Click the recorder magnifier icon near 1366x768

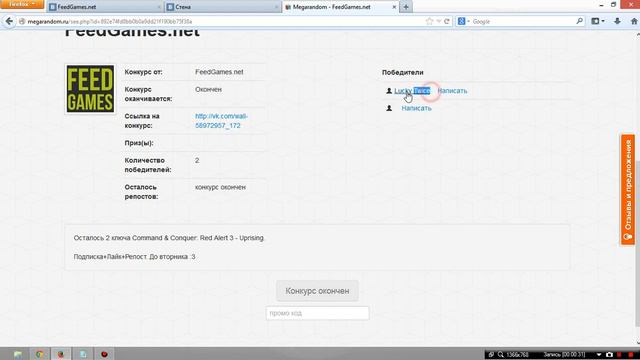coord(500,355)
